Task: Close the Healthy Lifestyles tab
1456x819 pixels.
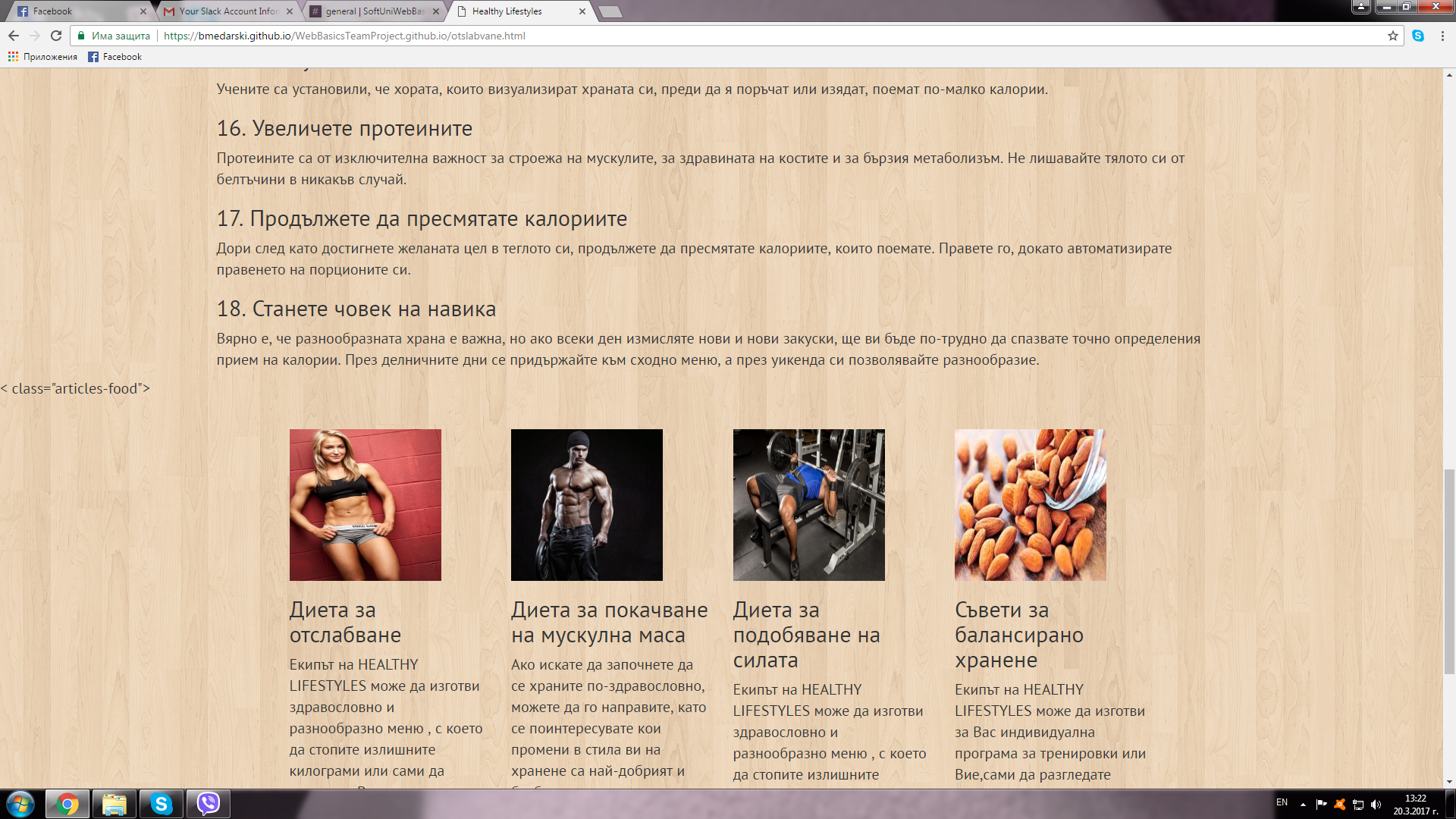Action: (582, 11)
